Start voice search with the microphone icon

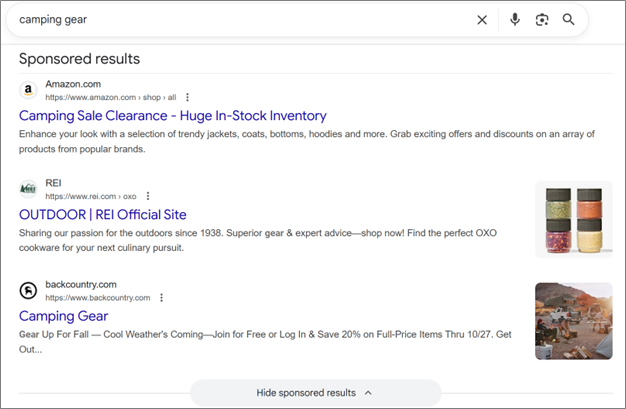pos(514,20)
